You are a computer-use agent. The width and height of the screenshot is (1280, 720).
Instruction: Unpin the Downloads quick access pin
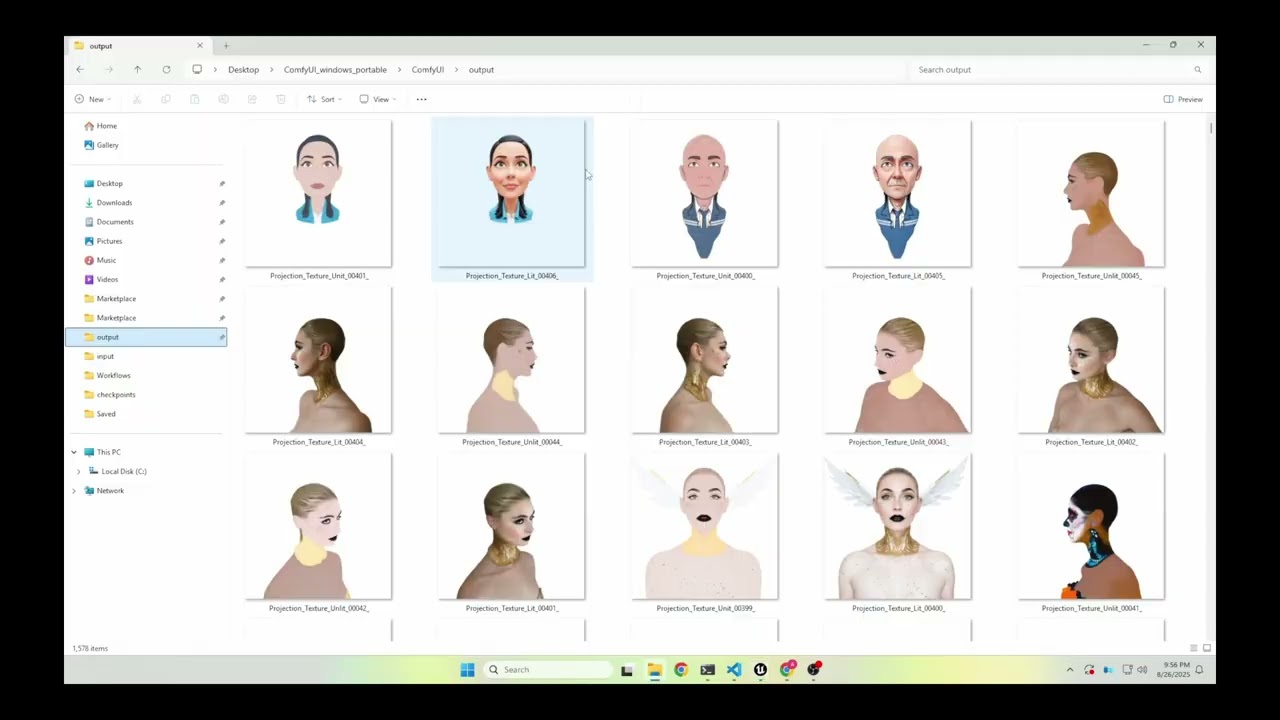[222, 203]
